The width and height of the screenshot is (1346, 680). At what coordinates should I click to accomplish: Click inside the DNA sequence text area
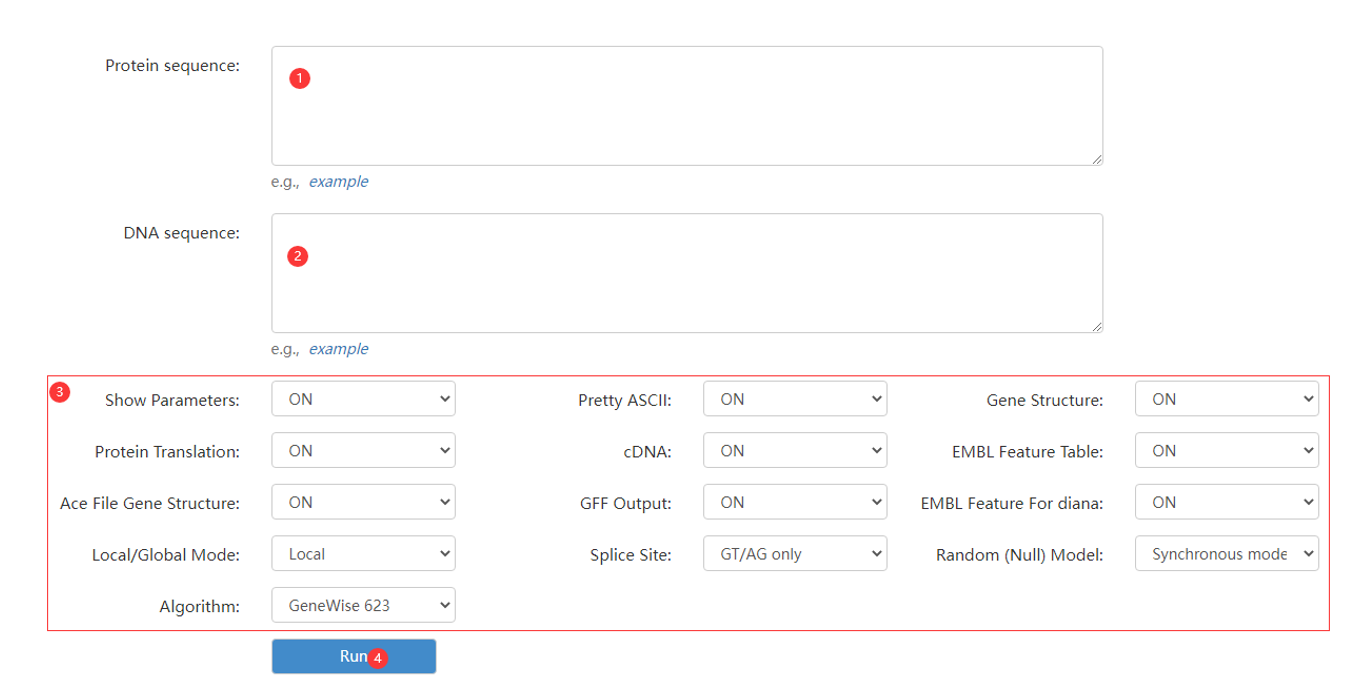pyautogui.click(x=687, y=273)
